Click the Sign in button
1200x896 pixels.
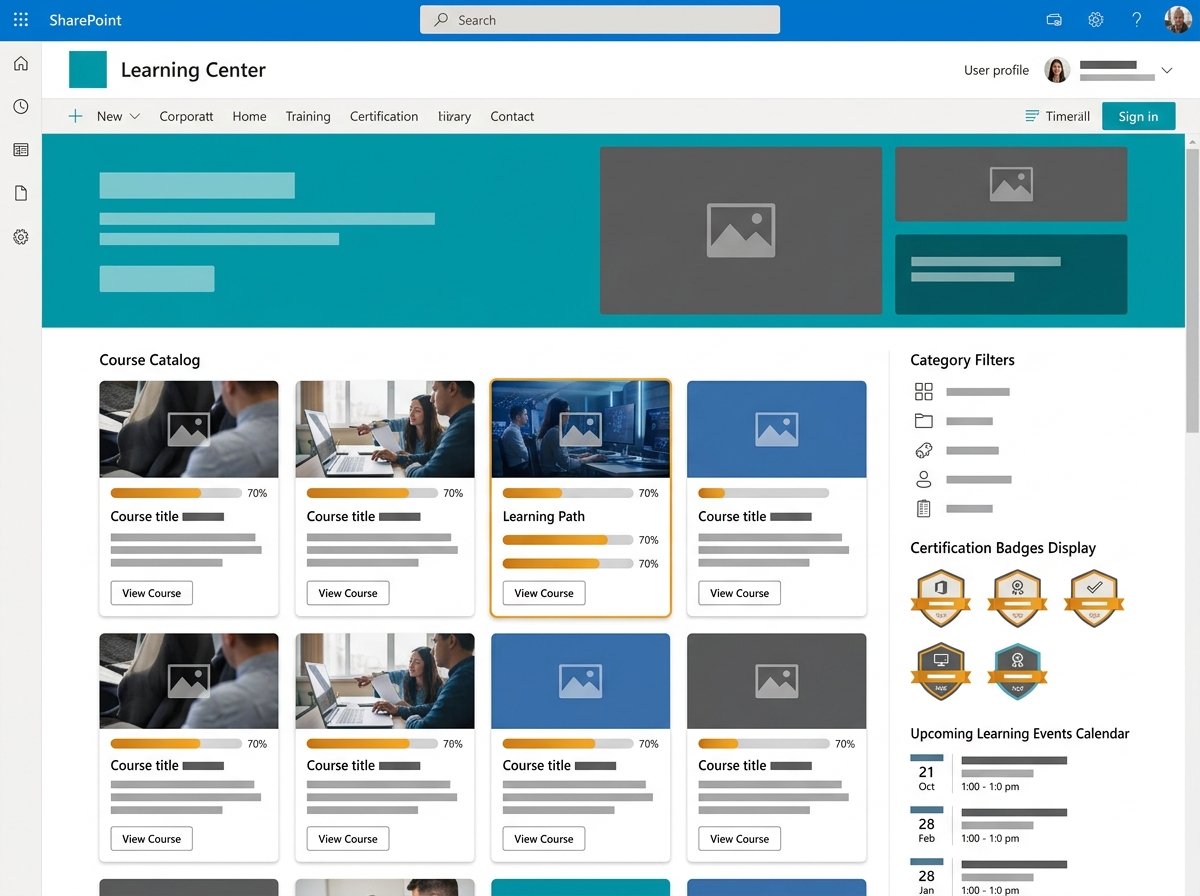(1138, 116)
